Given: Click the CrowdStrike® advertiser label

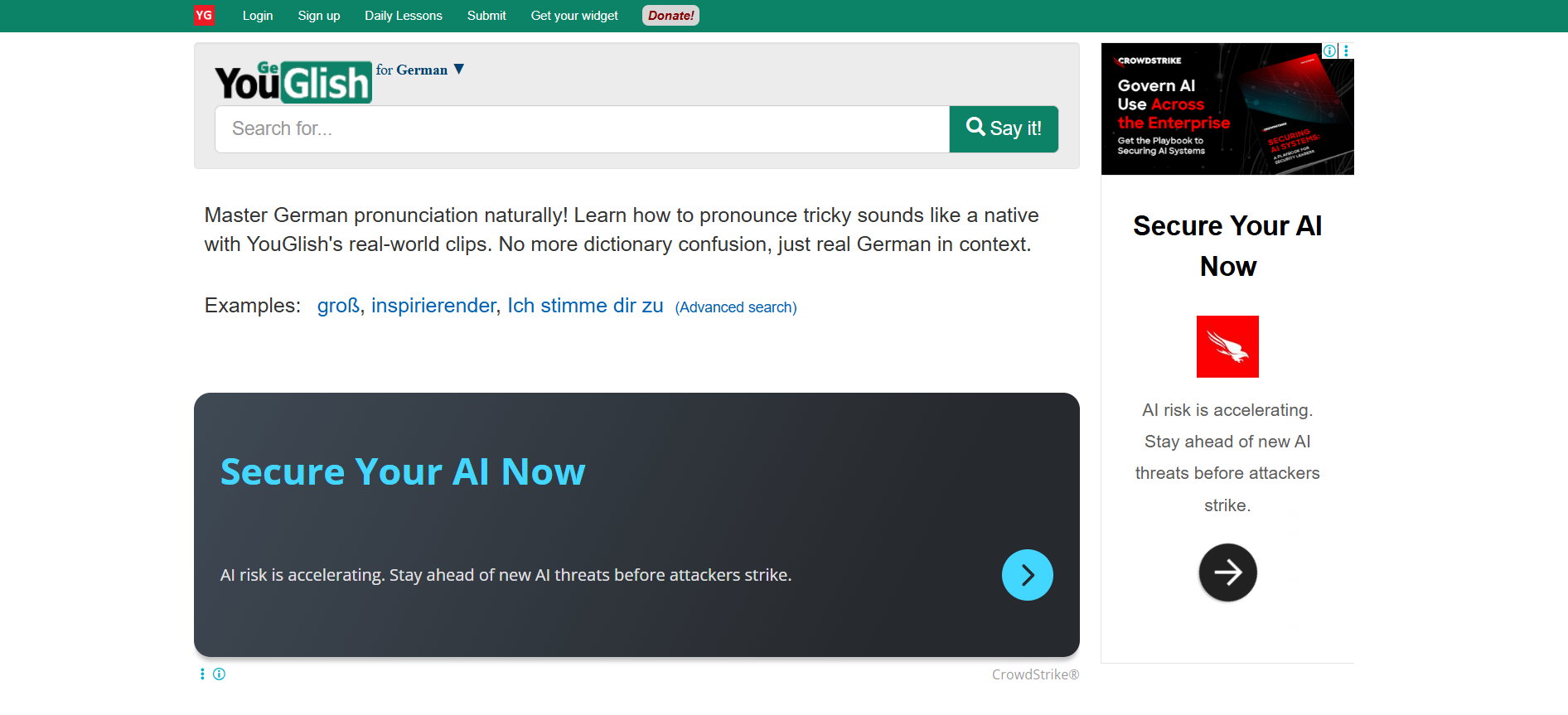Looking at the screenshot, I should pyautogui.click(x=1035, y=674).
